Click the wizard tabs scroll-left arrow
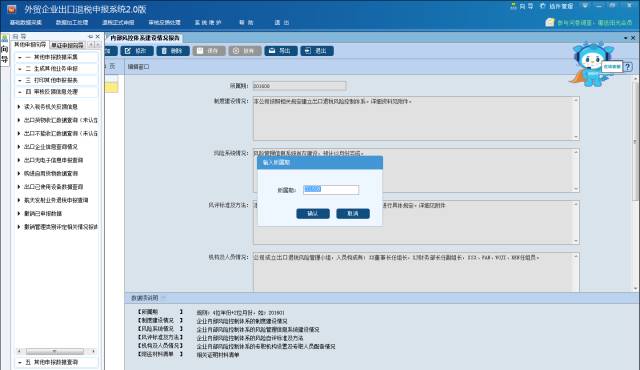Image resolution: width=640 pixels, height=370 pixels. tap(91, 45)
